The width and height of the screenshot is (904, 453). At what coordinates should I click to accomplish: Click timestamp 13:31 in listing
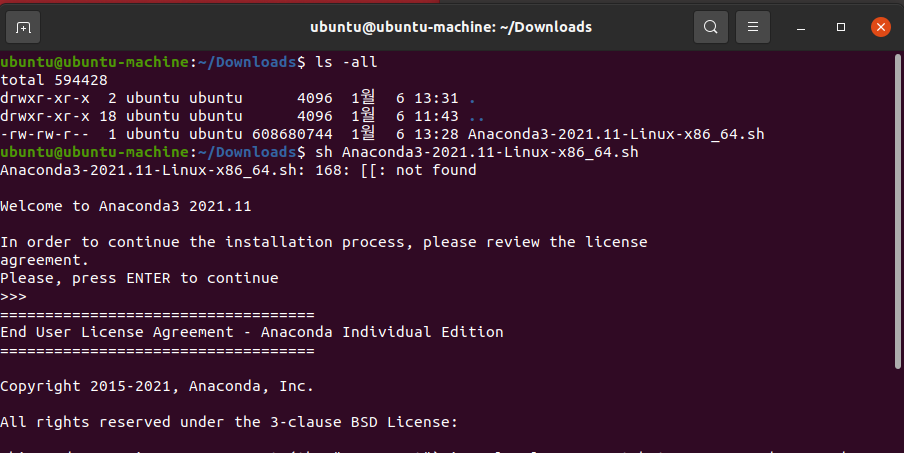coord(436,98)
